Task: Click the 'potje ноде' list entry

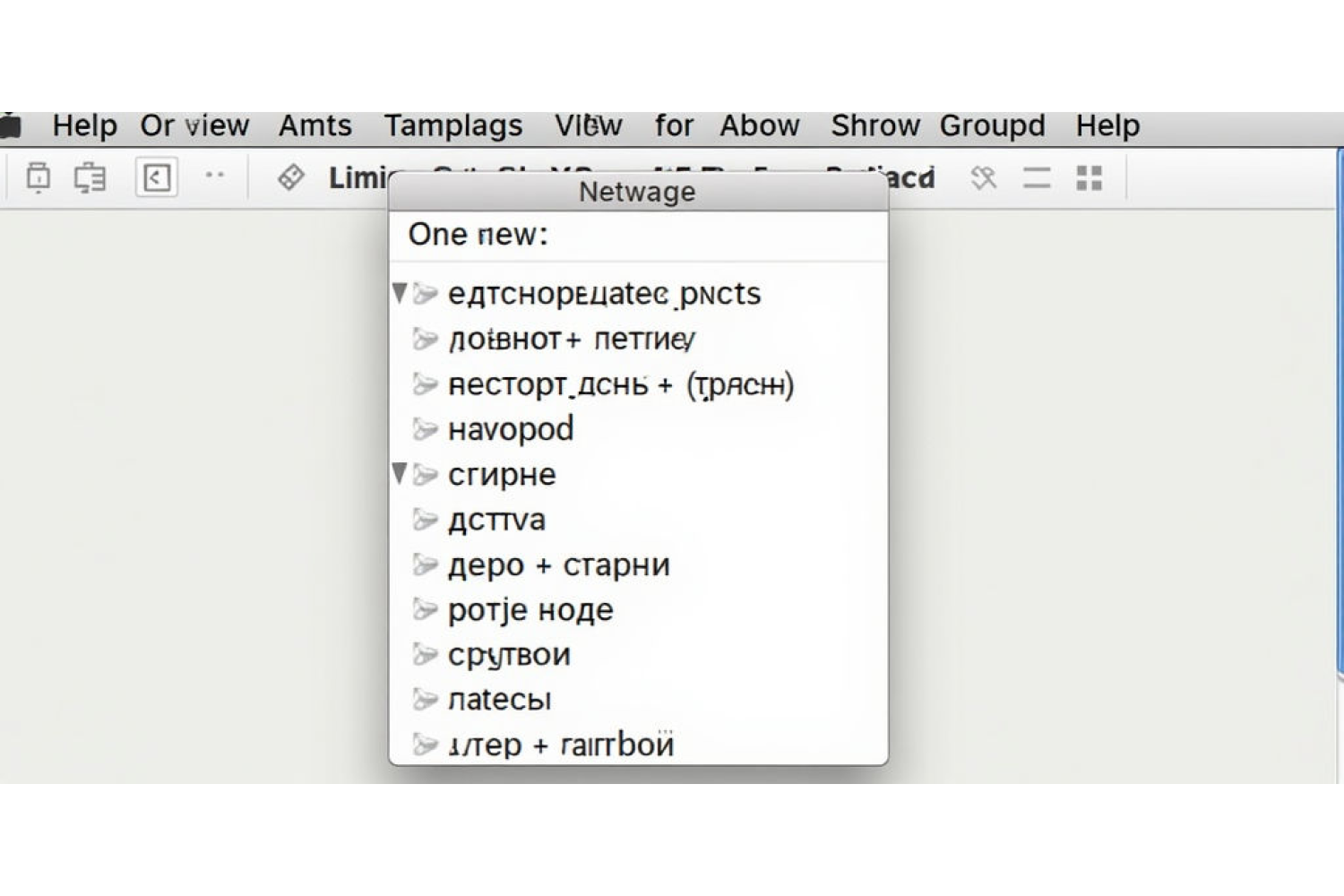Action: [530, 610]
